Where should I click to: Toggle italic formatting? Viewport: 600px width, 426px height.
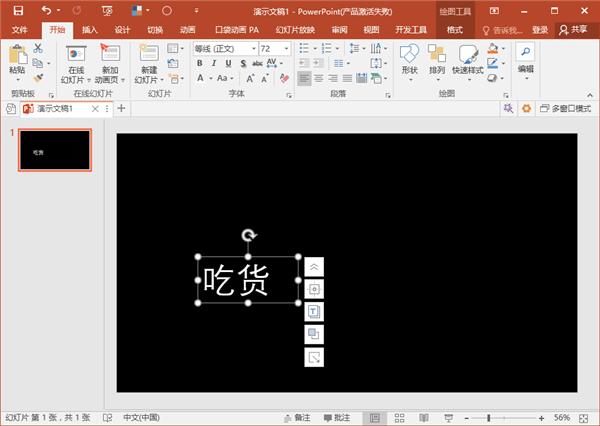[214, 63]
